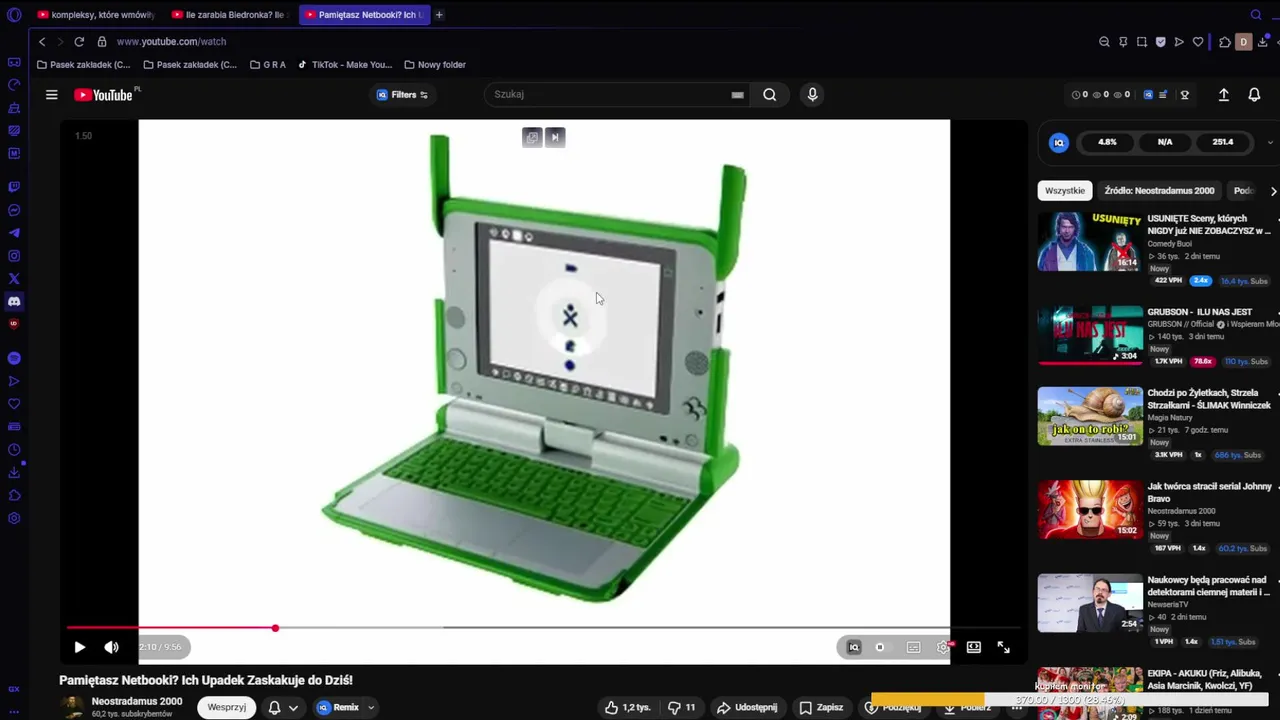
Task: Toggle subtitles in the player
Action: (x=913, y=647)
